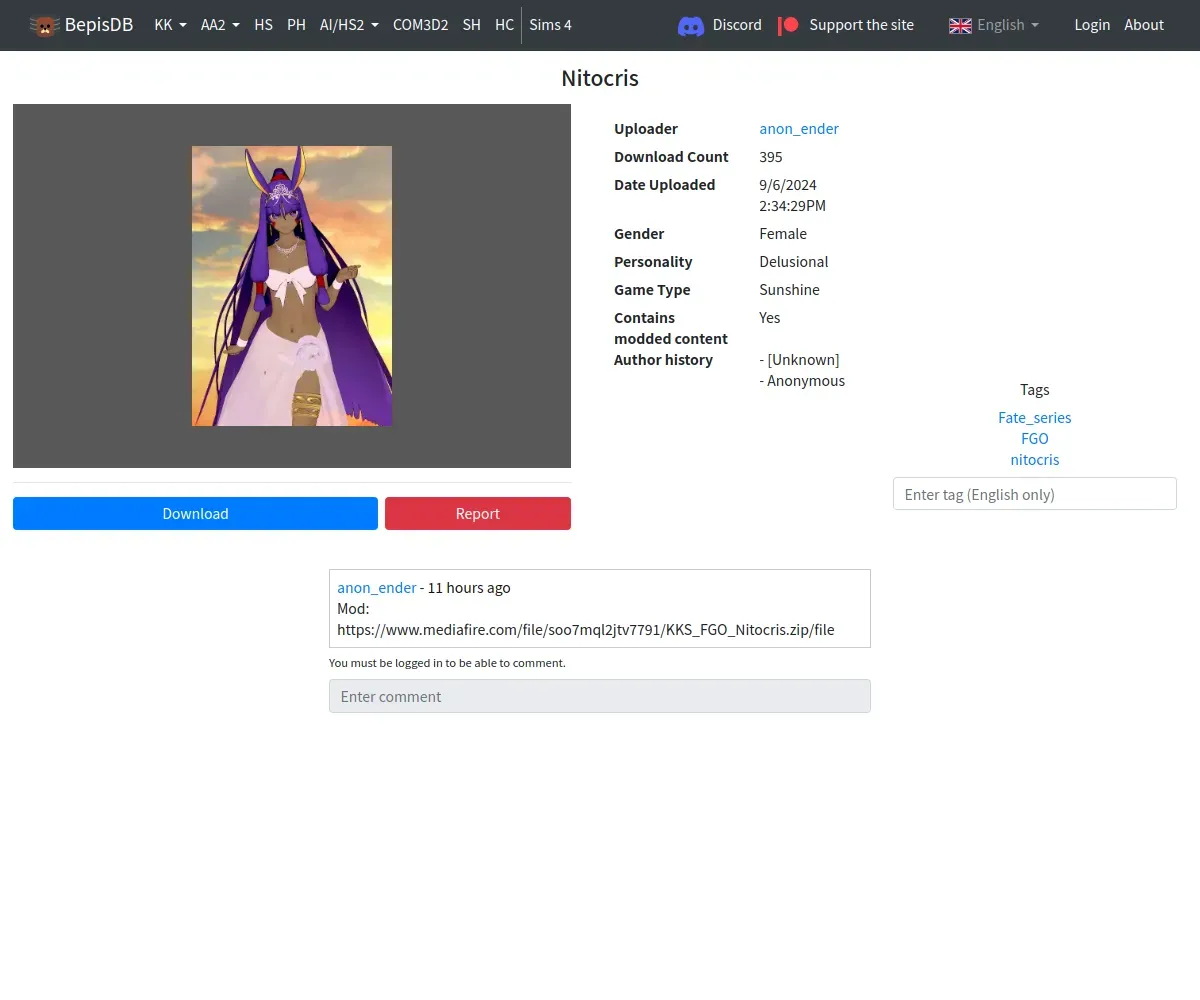Expand the English language dropdown

coord(993,25)
